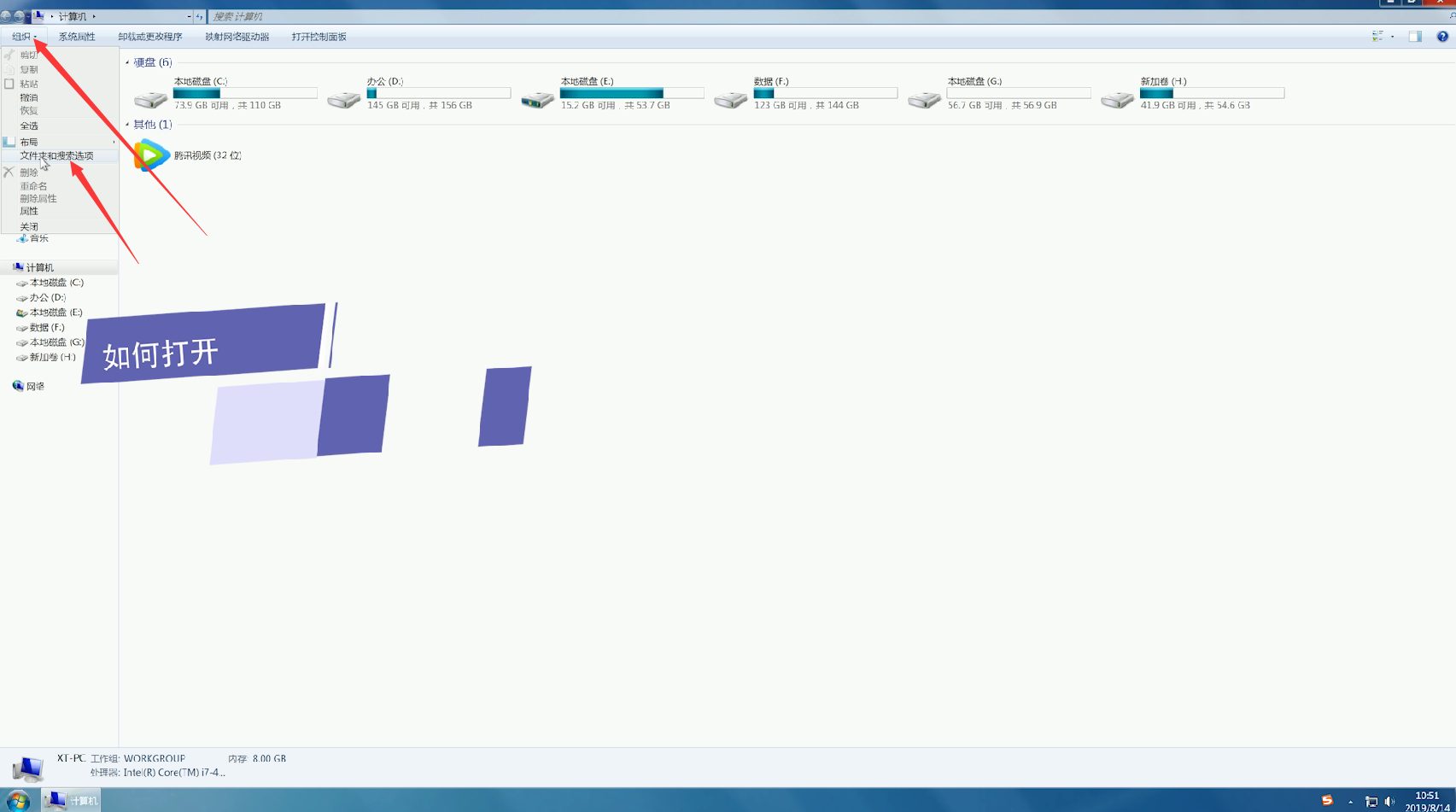This screenshot has width=1456, height=812.
Task: Collapse the 其他 (1) group
Action: click(127, 125)
